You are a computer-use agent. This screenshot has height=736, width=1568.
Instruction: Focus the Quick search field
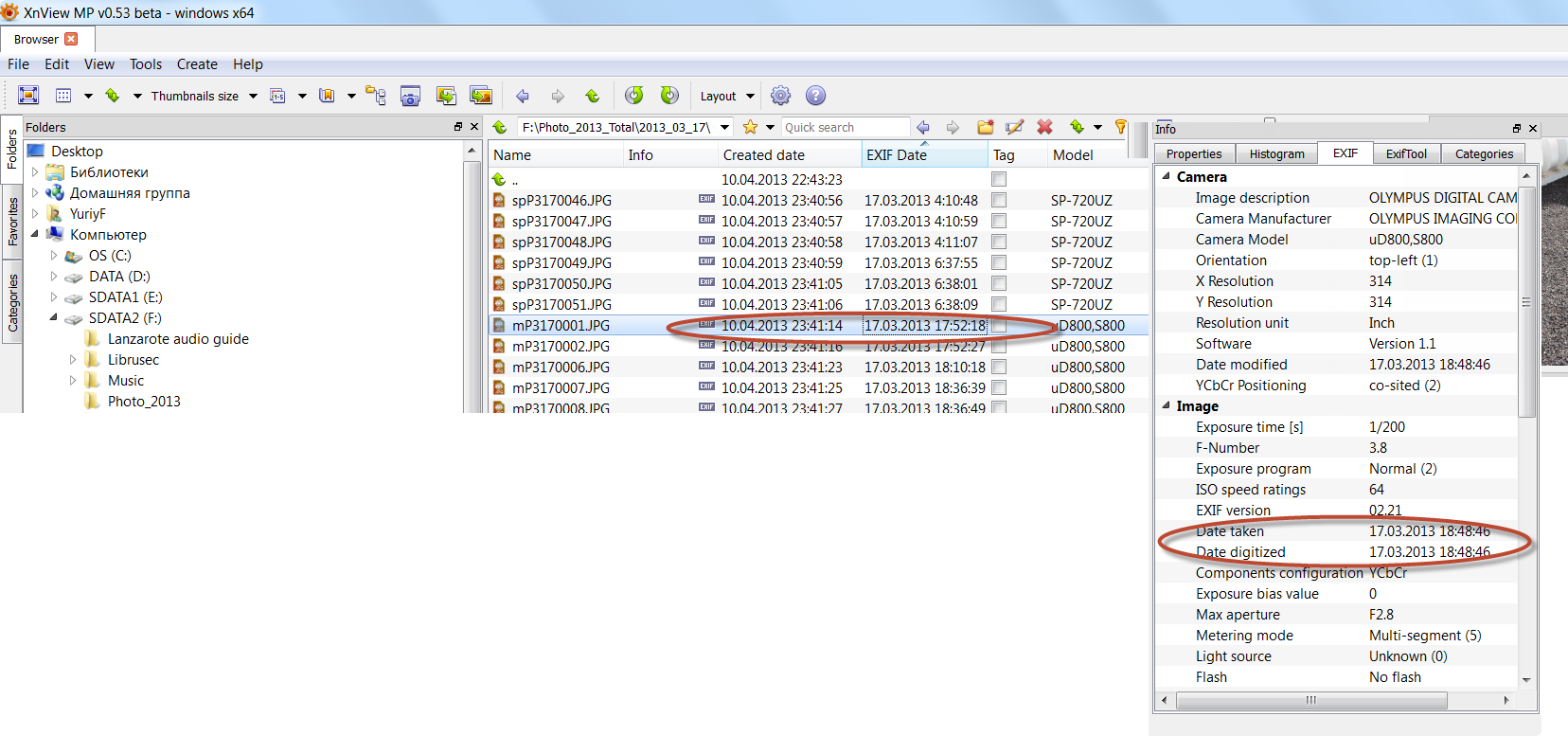[x=846, y=127]
